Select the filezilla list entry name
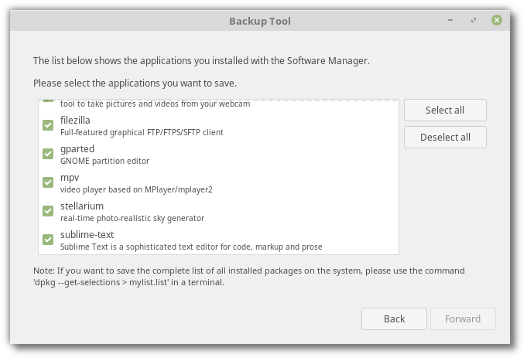Image resolution: width=526 pixels, height=360 pixels. coord(75,120)
